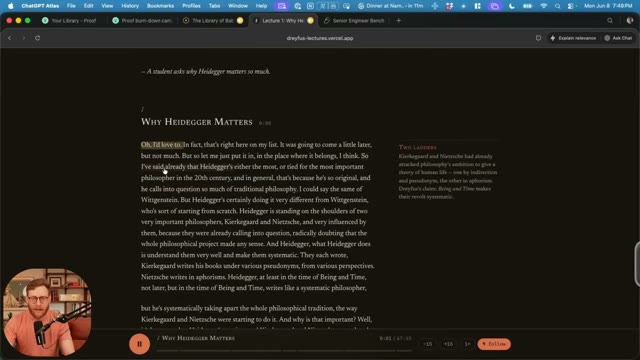Open Spotlight search in the menu bar
Image resolution: width=640 pixels, height=360 pixels.
[x=557, y=6]
